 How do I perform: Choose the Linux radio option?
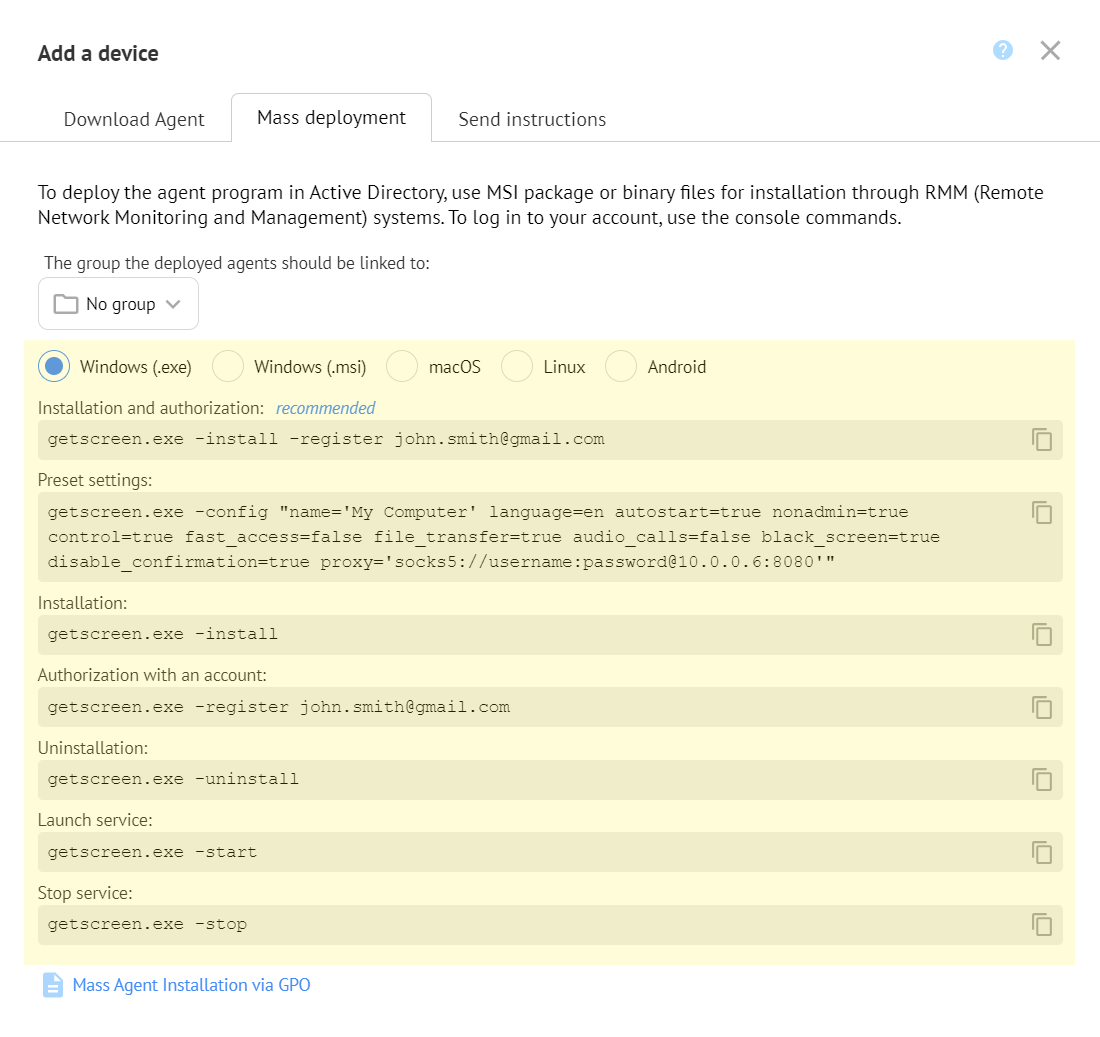[517, 366]
